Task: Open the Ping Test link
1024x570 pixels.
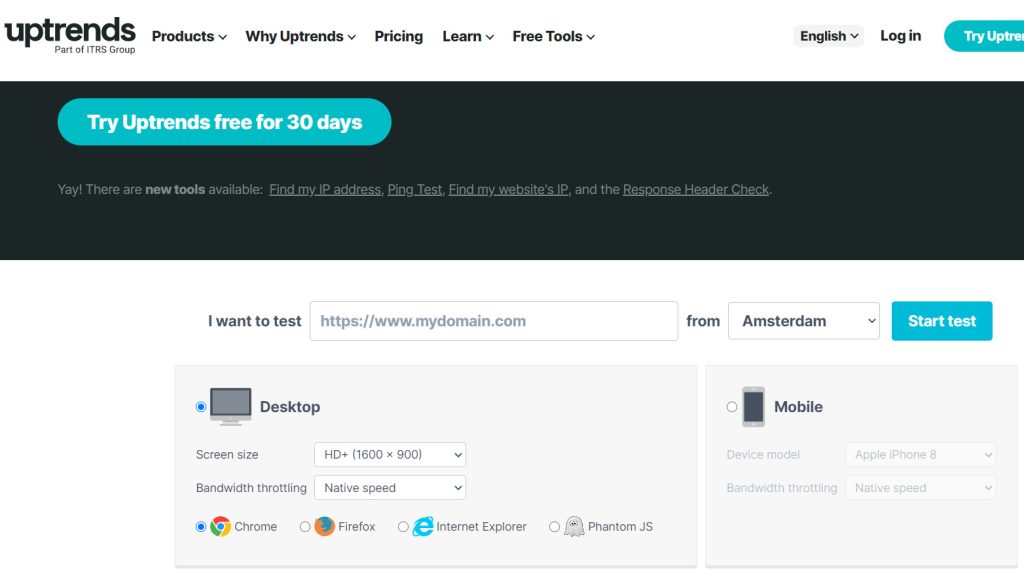Action: pyautogui.click(x=414, y=189)
